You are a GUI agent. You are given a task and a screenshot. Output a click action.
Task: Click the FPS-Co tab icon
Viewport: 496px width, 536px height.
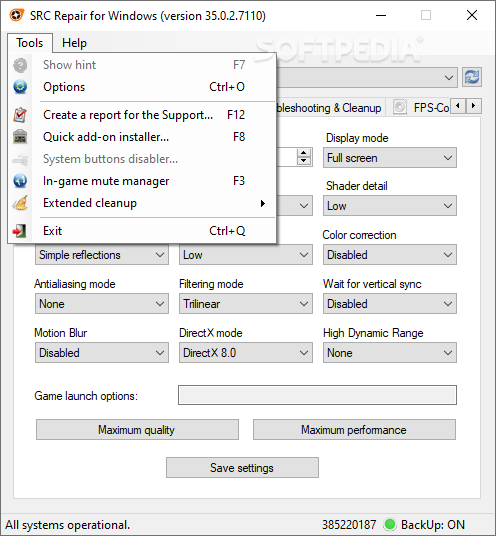399,107
